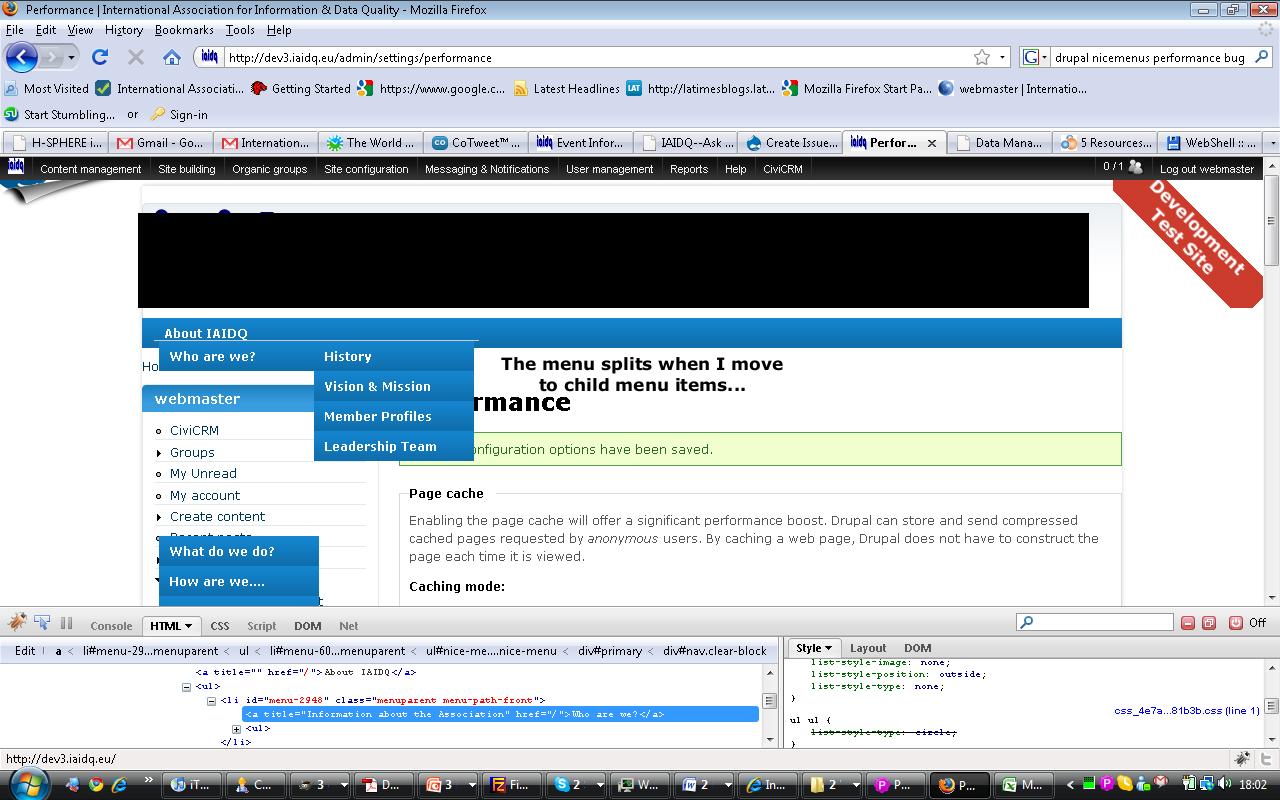Open the Content management admin menu
Screen dimensions: 1280x800
click(x=91, y=169)
